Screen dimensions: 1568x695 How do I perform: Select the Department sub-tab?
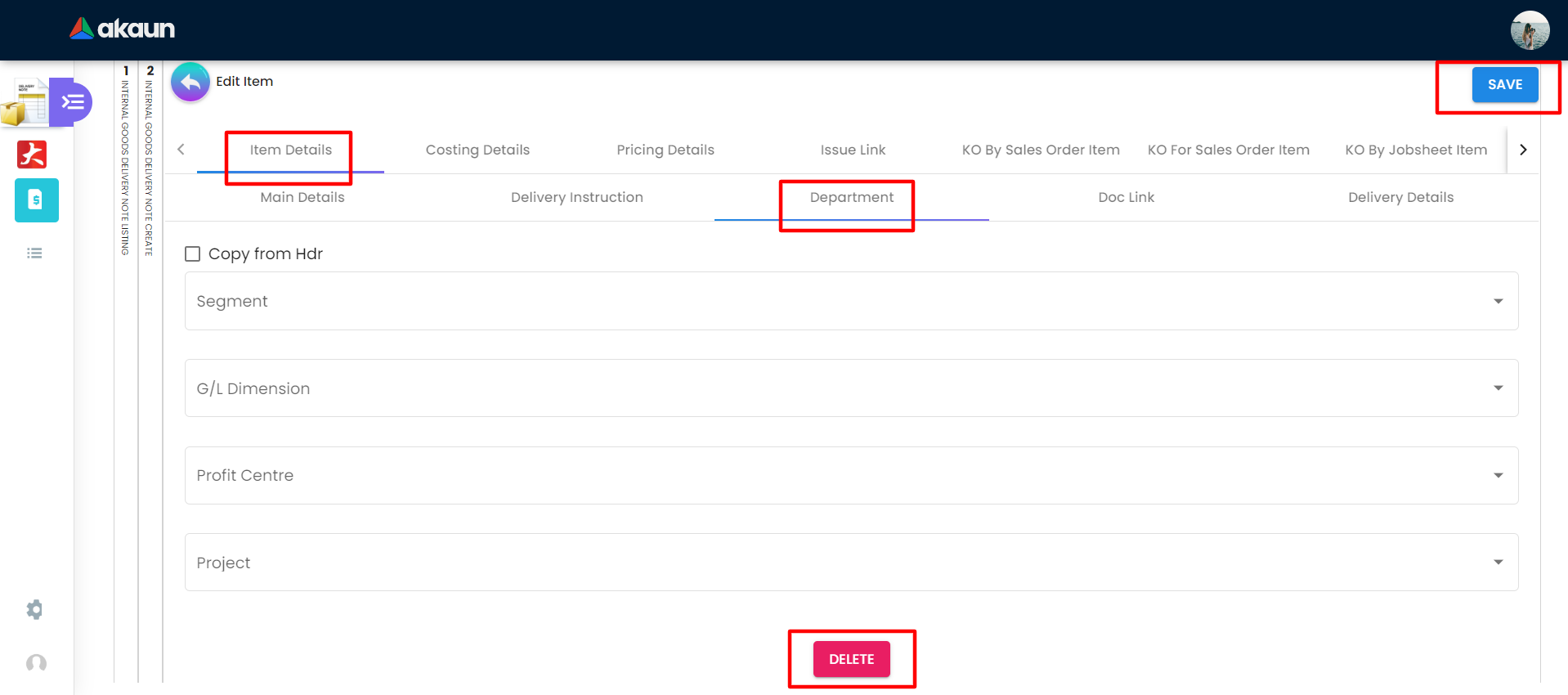coord(852,198)
